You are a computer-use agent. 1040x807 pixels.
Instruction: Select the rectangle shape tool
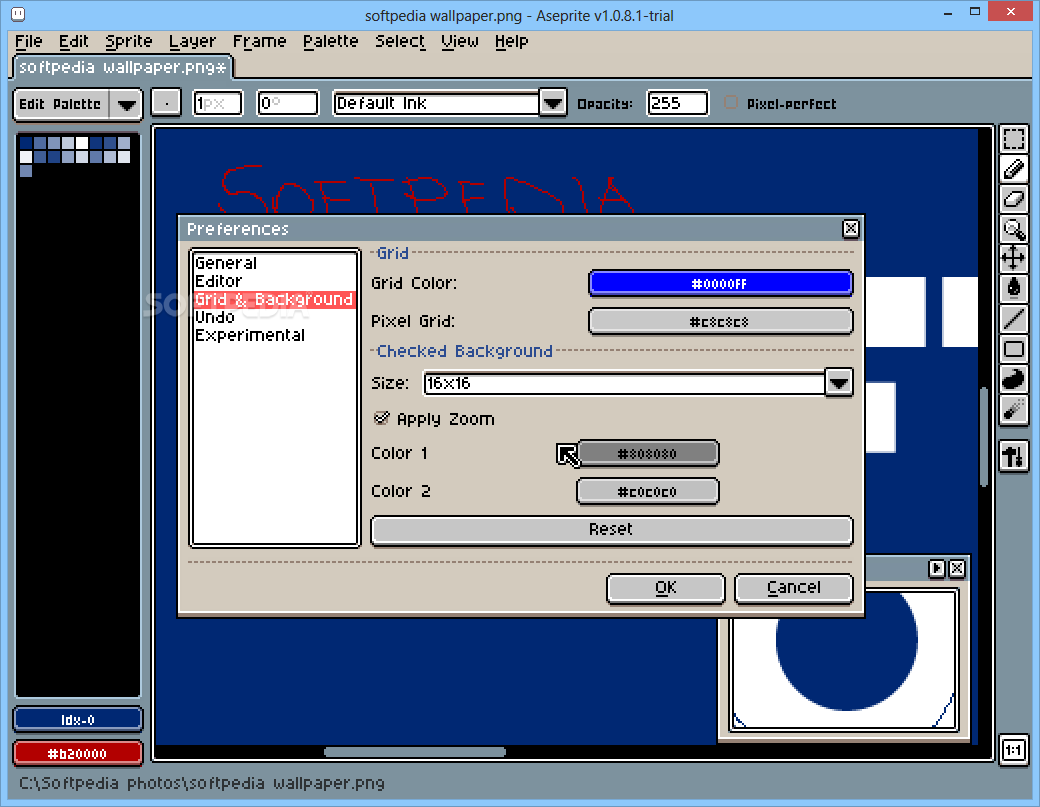click(x=1013, y=349)
